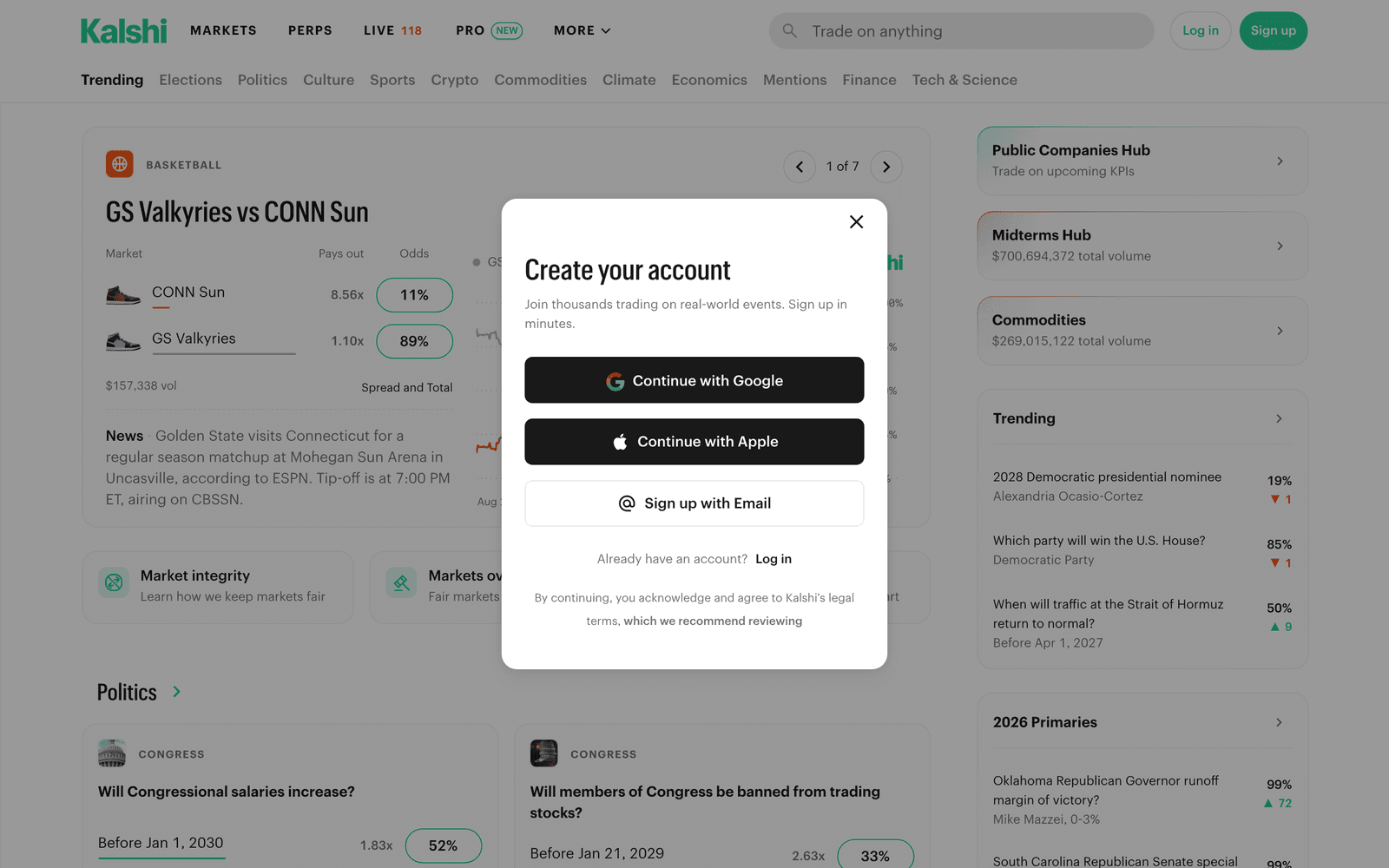Expand the 2026 Primaries chevron
The height and width of the screenshot is (868, 1389).
coord(1279,722)
